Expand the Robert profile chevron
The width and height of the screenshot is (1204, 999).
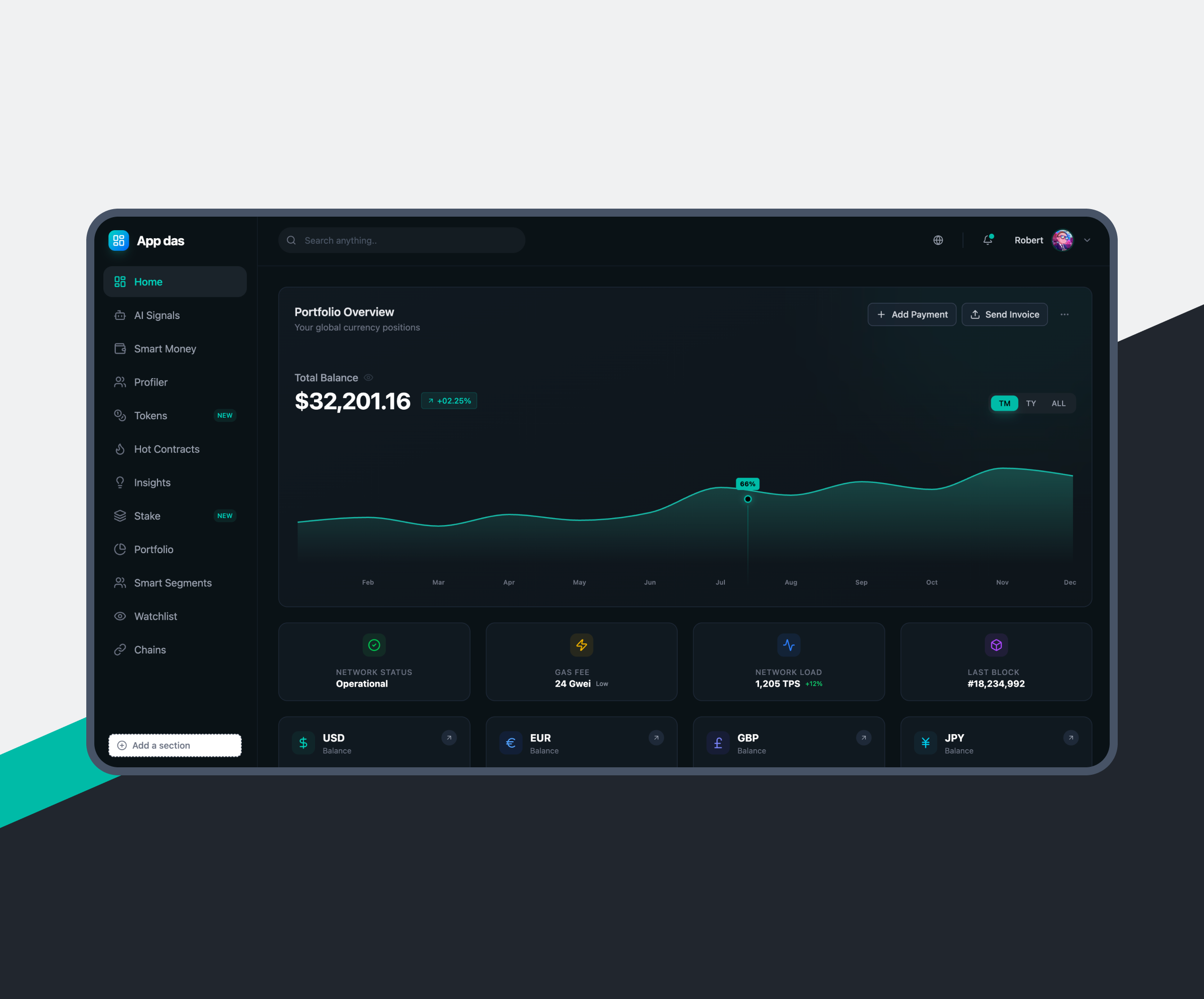tap(1087, 241)
